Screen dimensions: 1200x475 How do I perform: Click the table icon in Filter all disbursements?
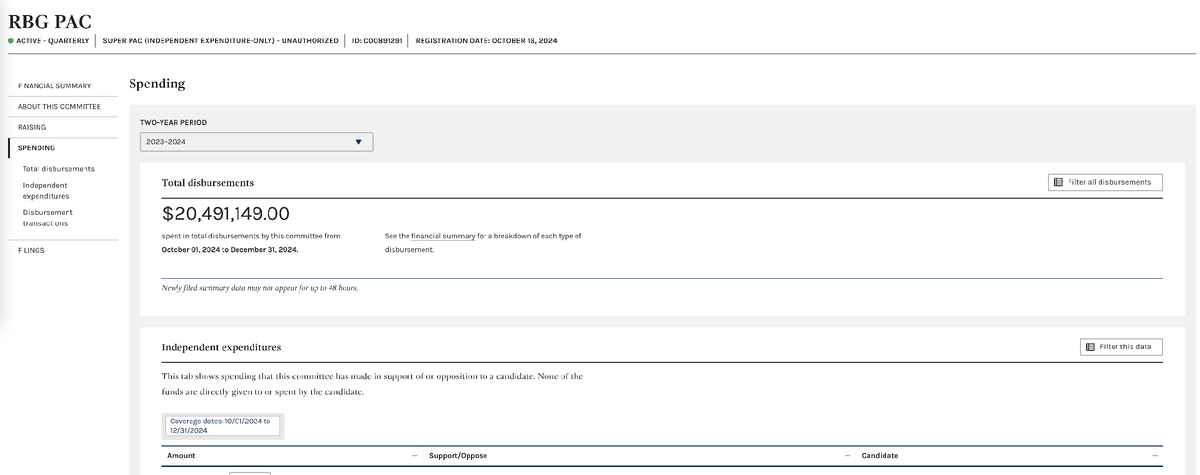1059,182
